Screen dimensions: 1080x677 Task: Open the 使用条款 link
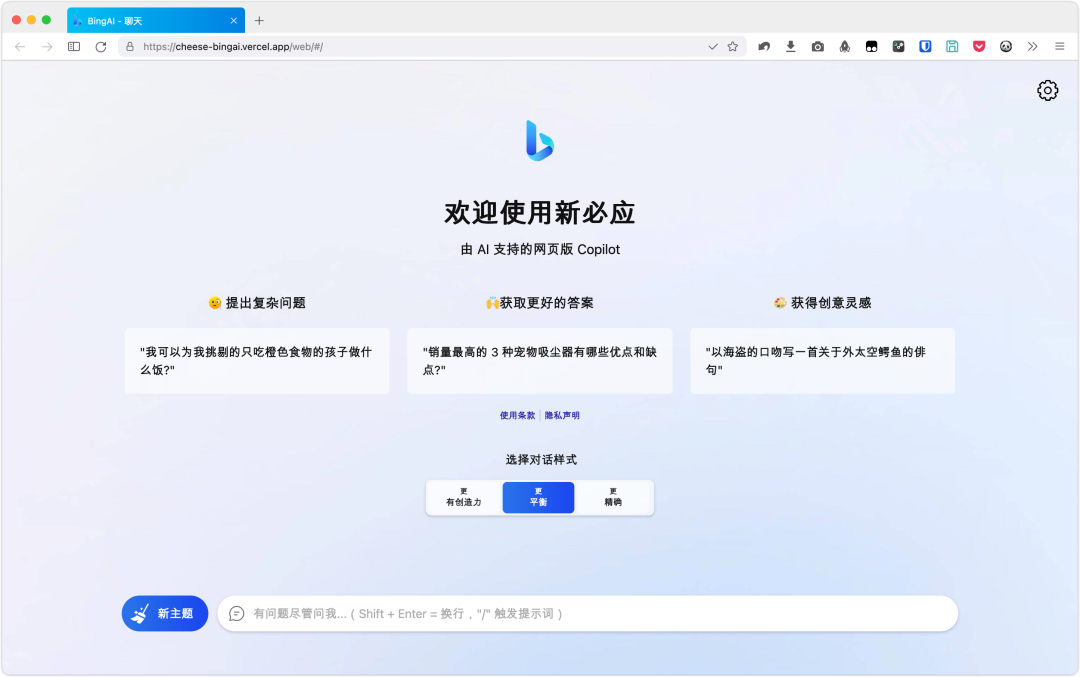click(517, 415)
